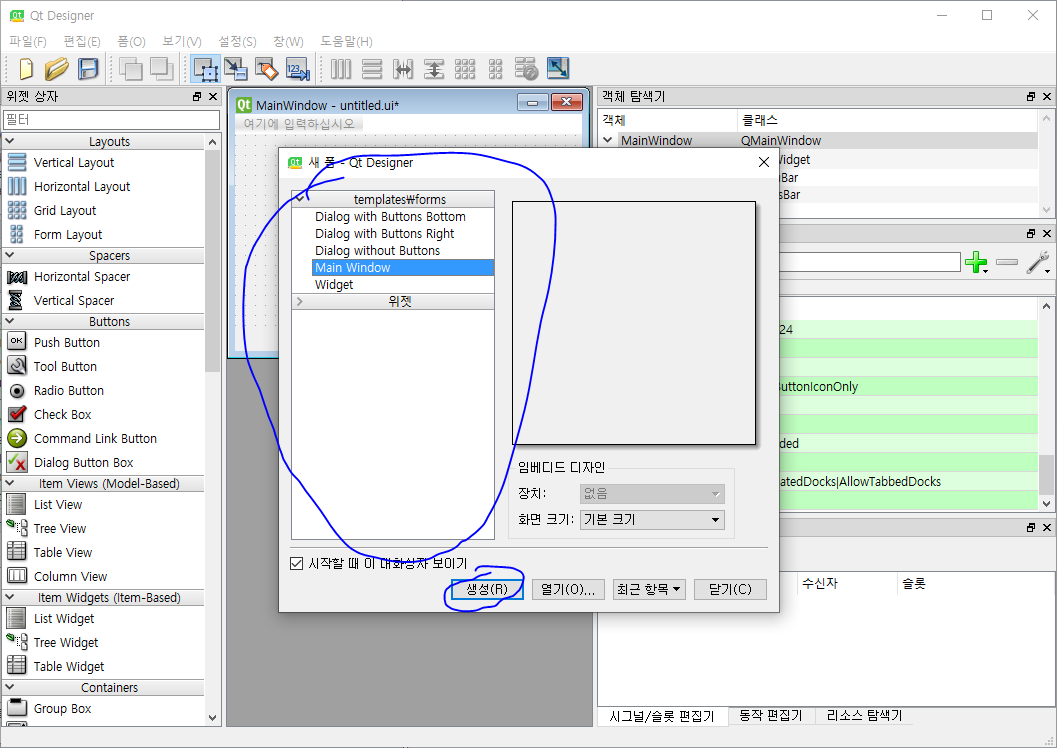Viewport: 1057px width, 748px height.
Task: Select Tree View widget in widget box
Action: (x=60, y=529)
